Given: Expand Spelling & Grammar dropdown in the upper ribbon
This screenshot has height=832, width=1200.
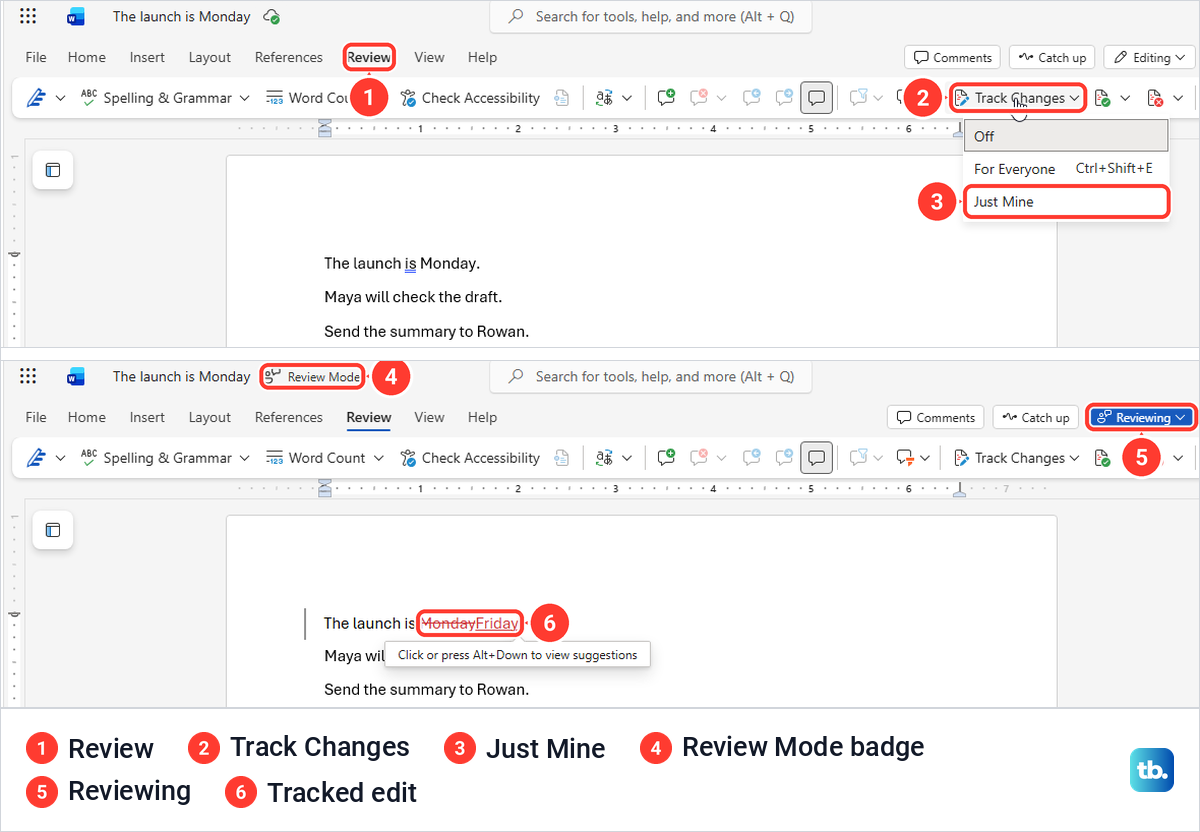Looking at the screenshot, I should (x=244, y=98).
